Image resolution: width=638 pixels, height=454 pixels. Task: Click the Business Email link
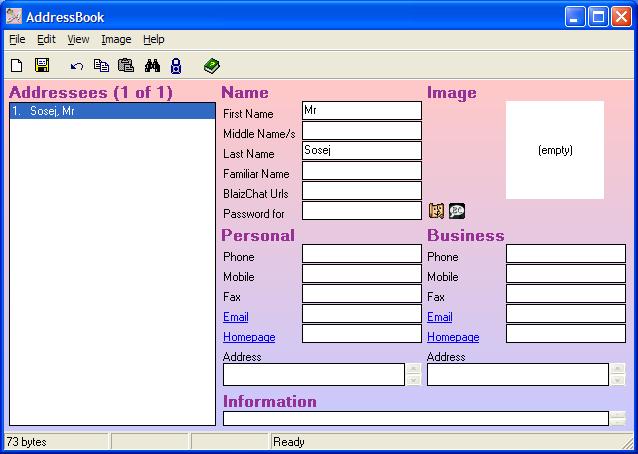point(439,317)
